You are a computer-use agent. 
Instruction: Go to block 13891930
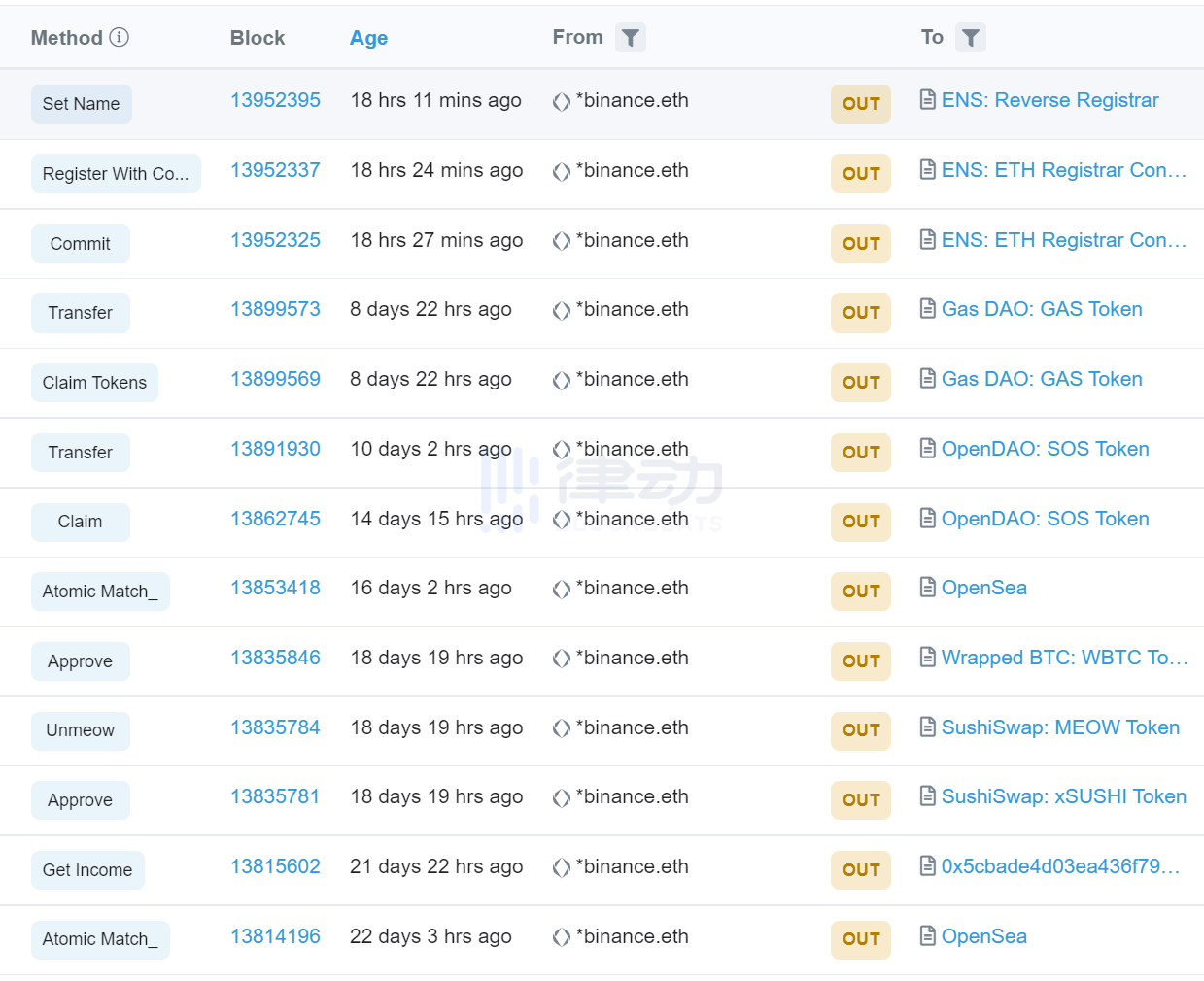click(275, 449)
